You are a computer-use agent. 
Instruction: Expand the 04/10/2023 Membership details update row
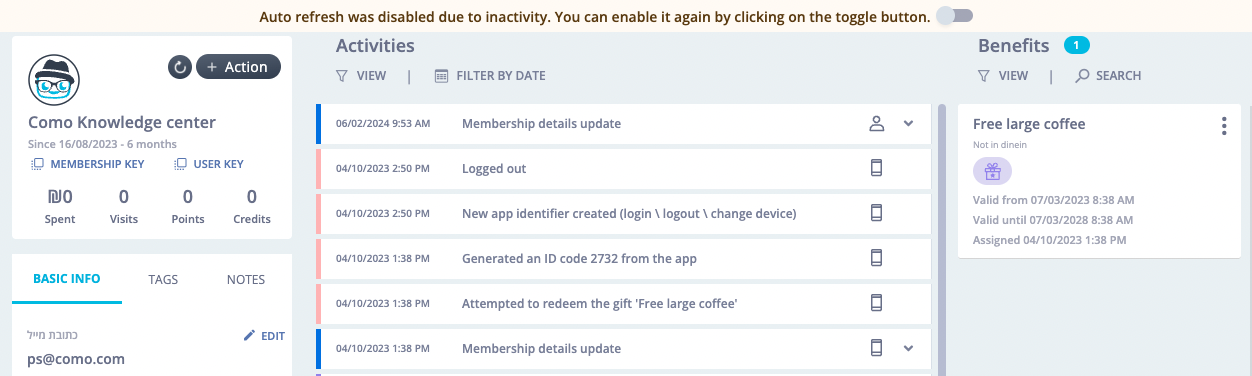pyautogui.click(x=909, y=348)
